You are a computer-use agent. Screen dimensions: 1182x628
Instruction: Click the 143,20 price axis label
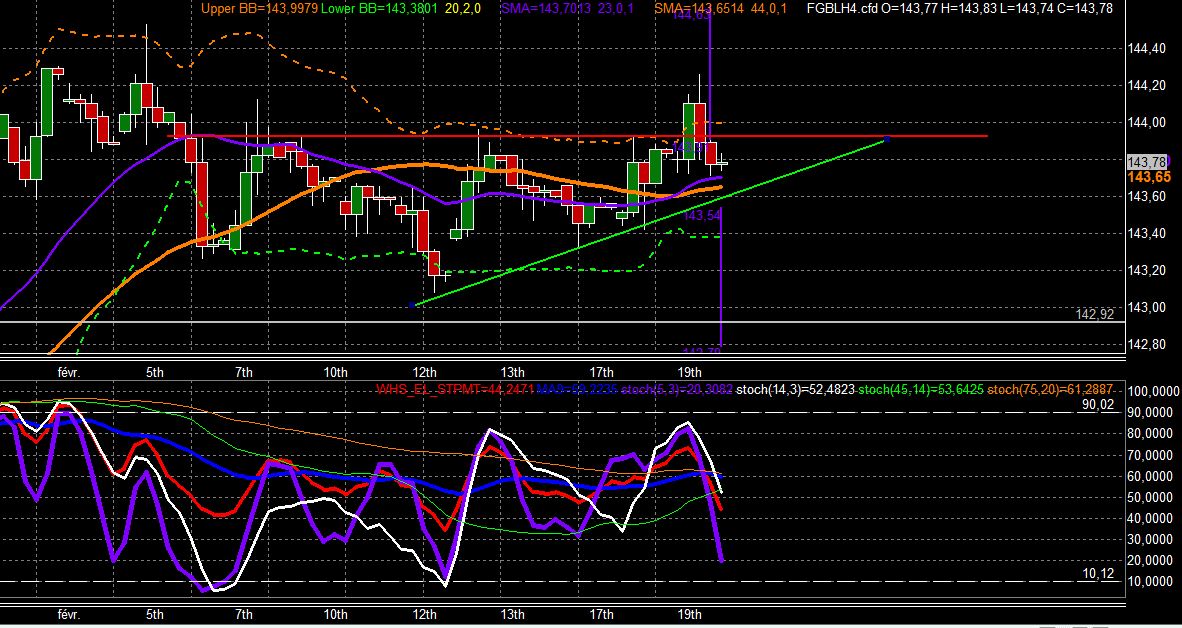[1149, 270]
